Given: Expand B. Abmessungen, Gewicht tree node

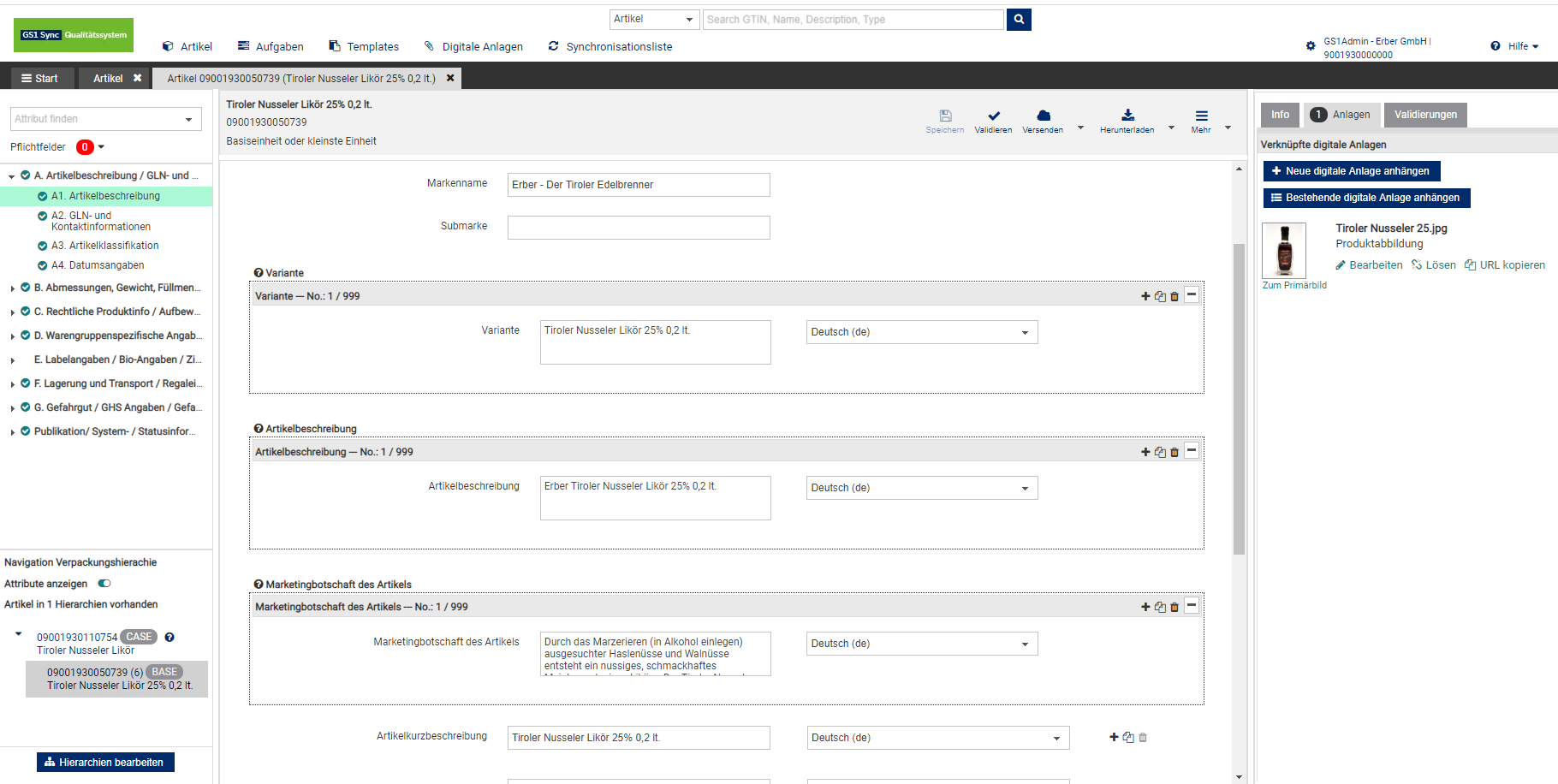Looking at the screenshot, I should tap(13, 288).
